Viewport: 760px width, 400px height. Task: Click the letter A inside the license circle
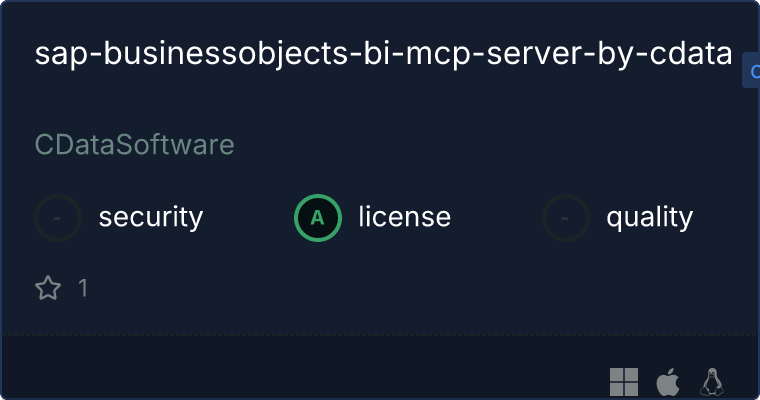click(317, 218)
